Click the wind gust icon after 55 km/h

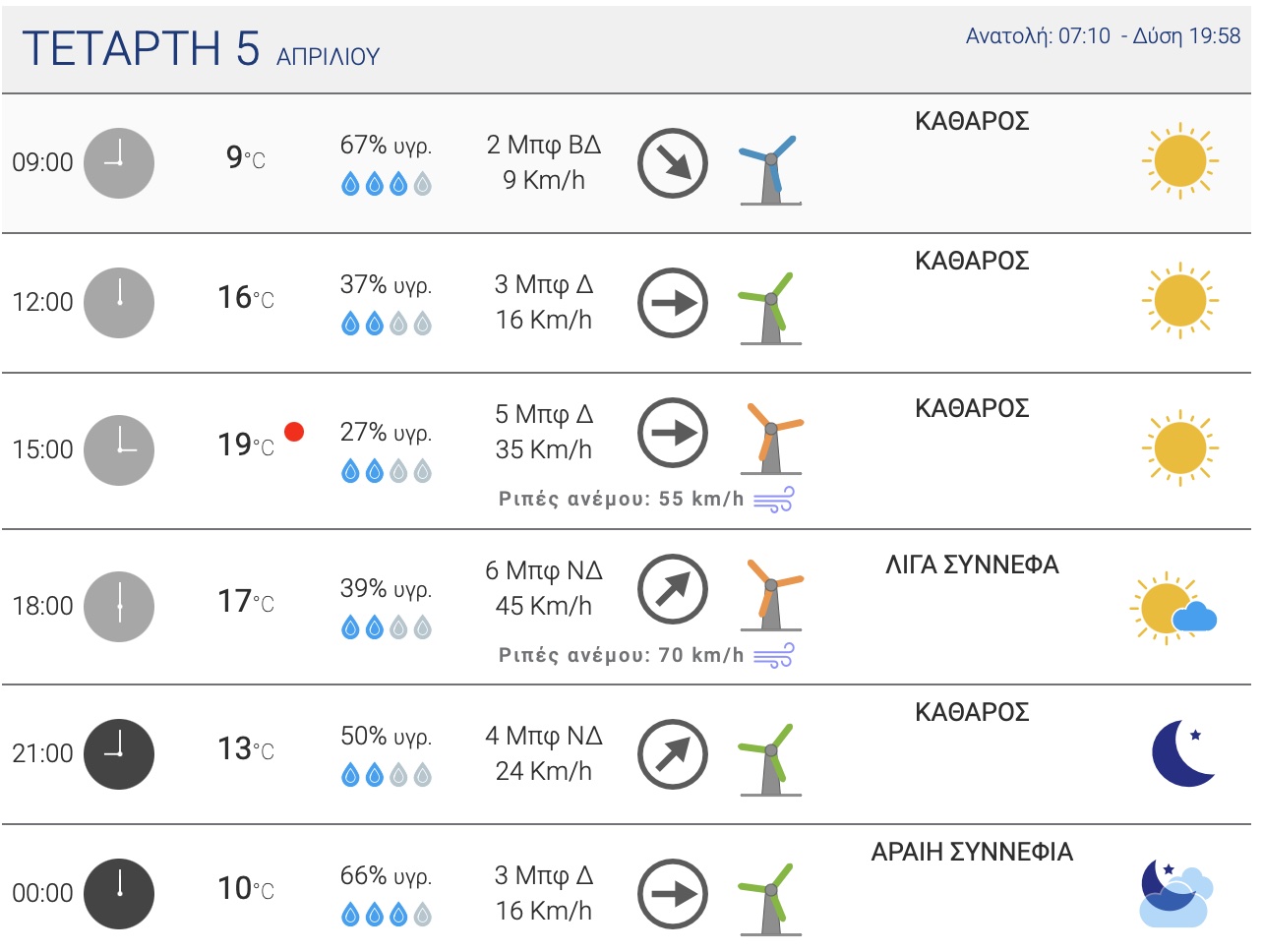774,500
